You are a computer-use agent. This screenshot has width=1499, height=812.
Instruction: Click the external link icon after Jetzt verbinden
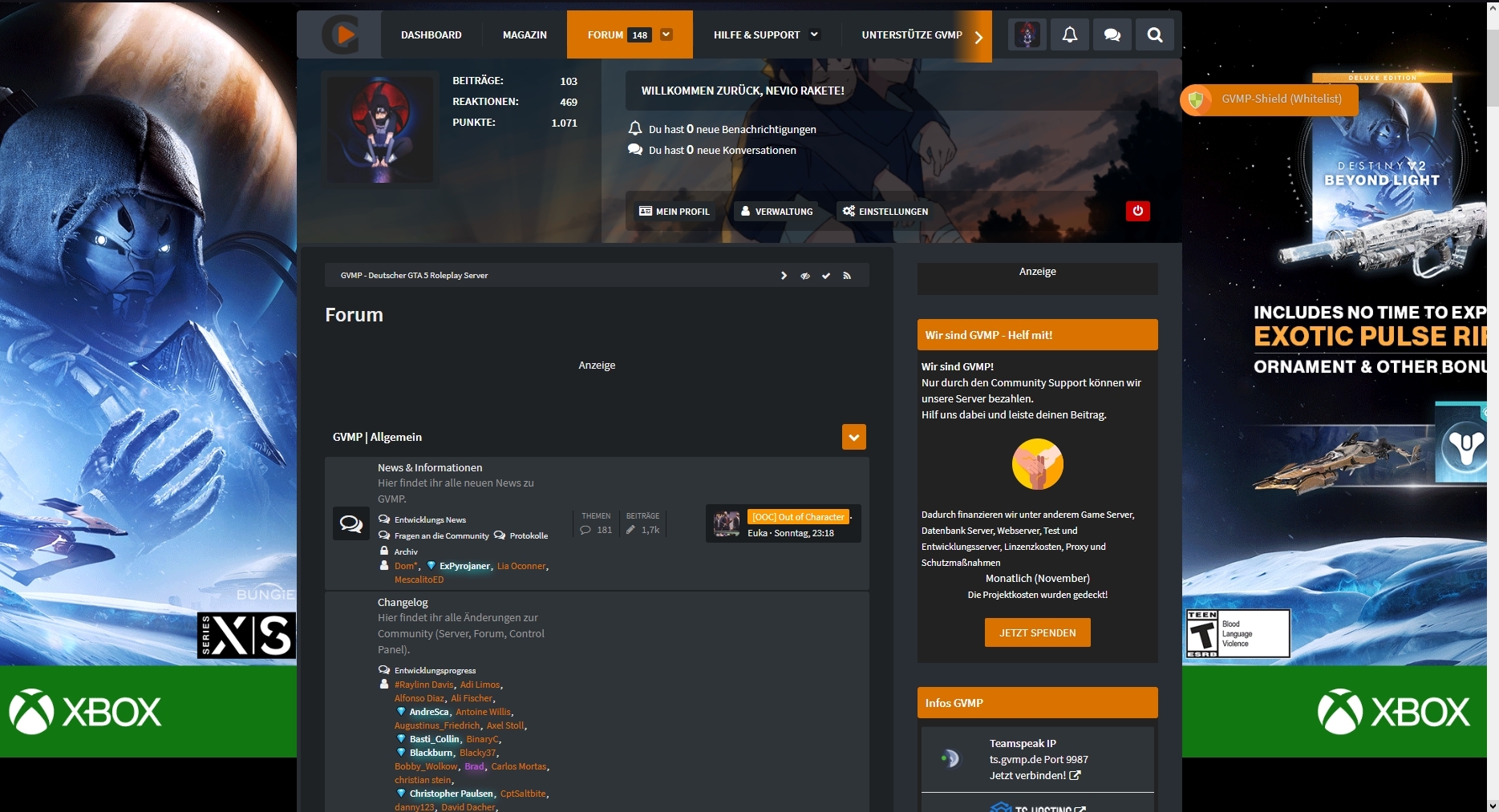pos(1075,775)
